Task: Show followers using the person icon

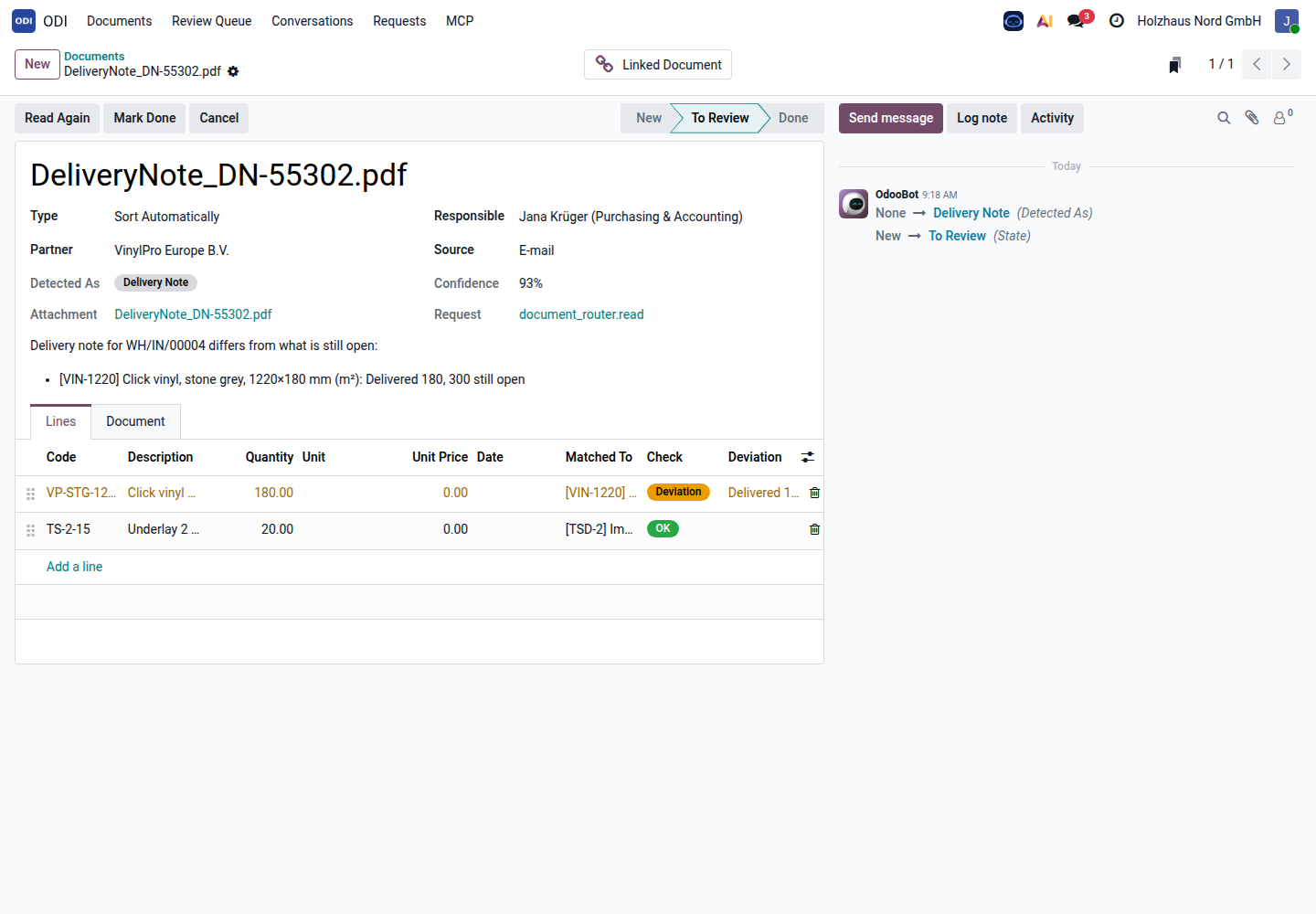Action: (1282, 118)
